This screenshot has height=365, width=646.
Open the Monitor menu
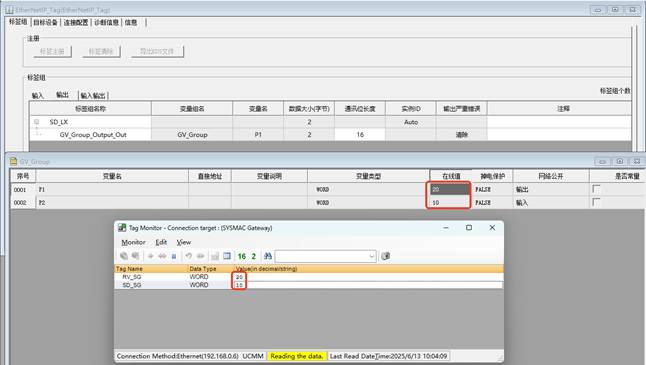pos(133,242)
